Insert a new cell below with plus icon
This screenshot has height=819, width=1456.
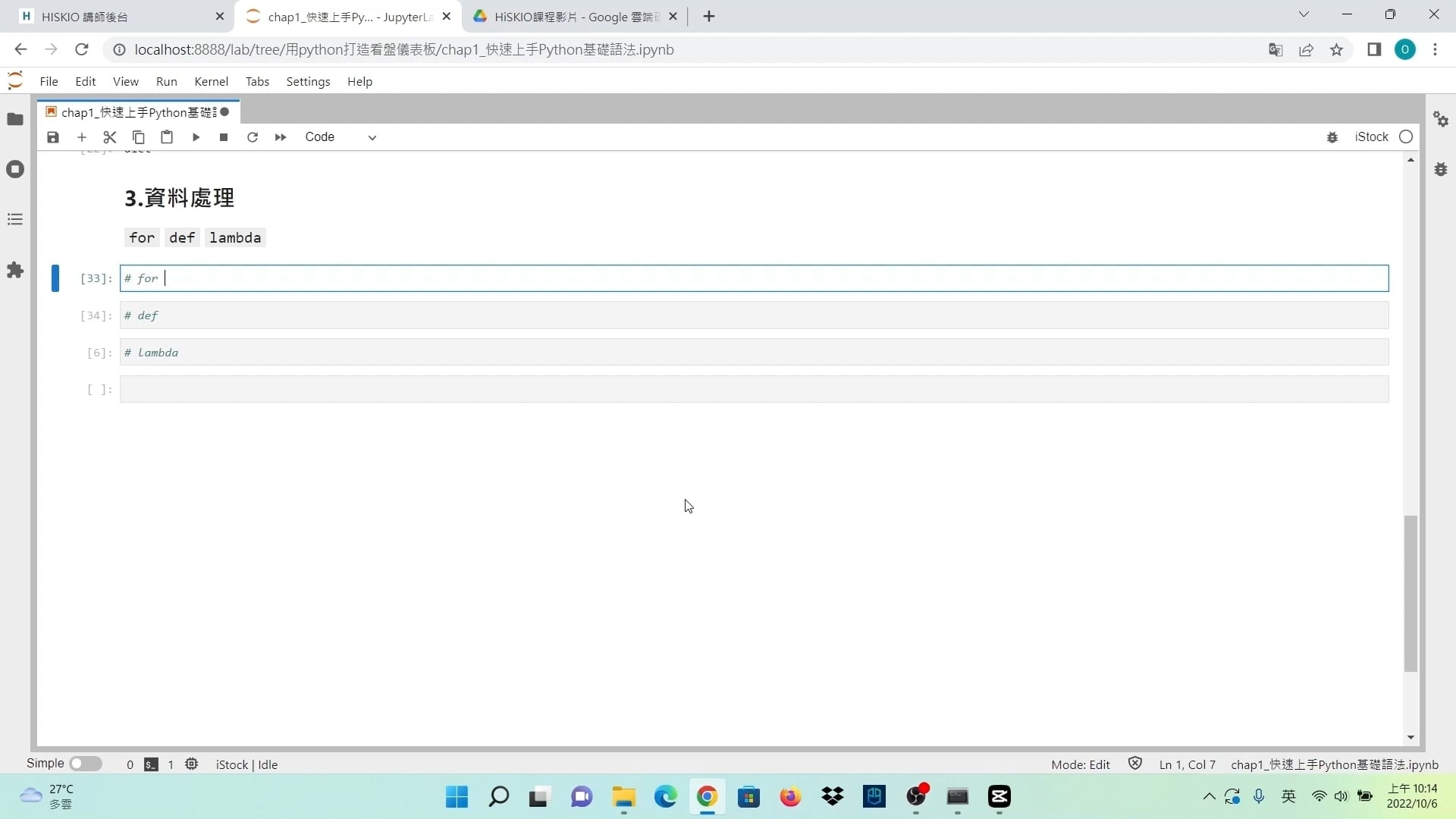pyautogui.click(x=82, y=137)
